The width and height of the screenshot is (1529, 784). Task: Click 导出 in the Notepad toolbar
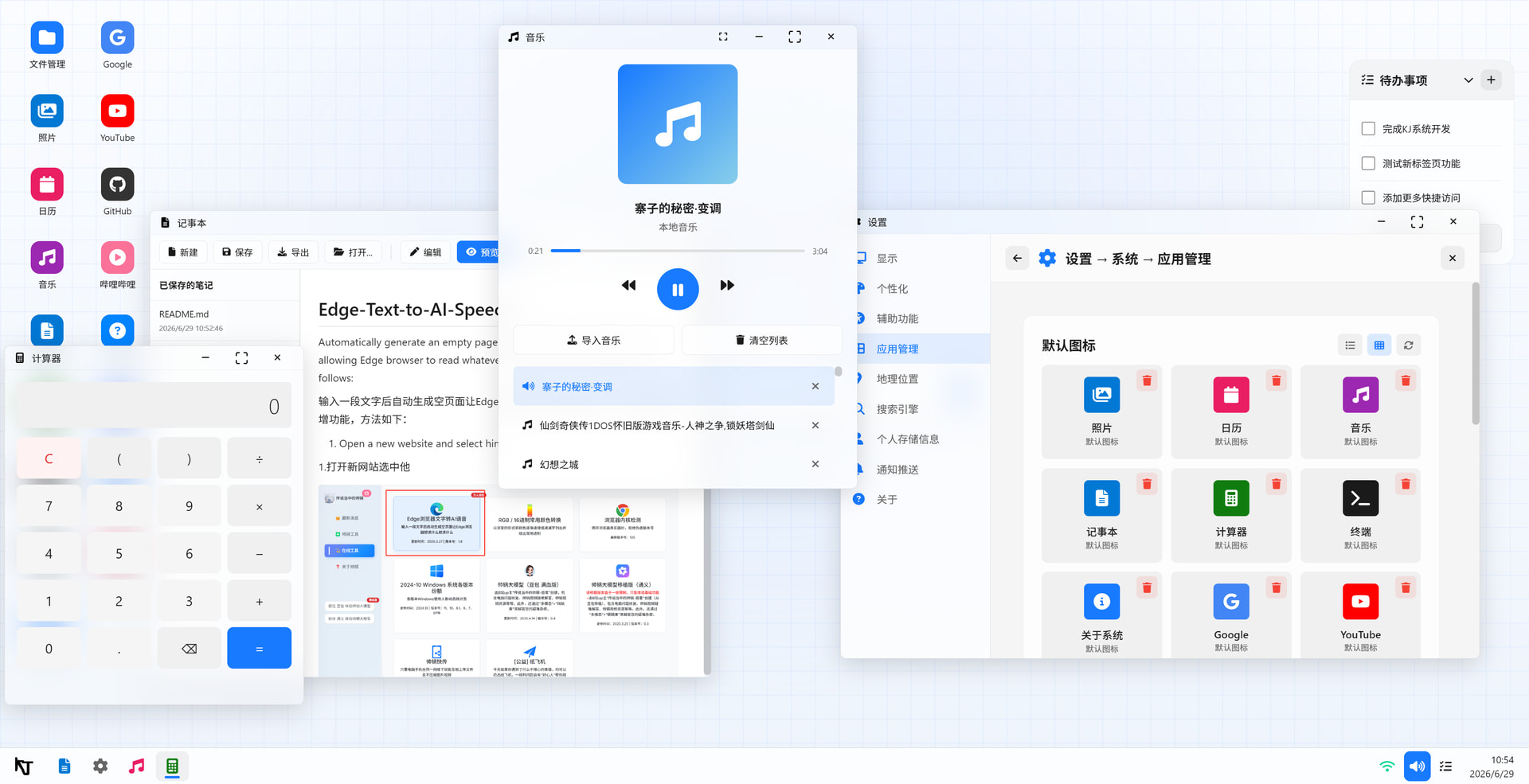[293, 252]
